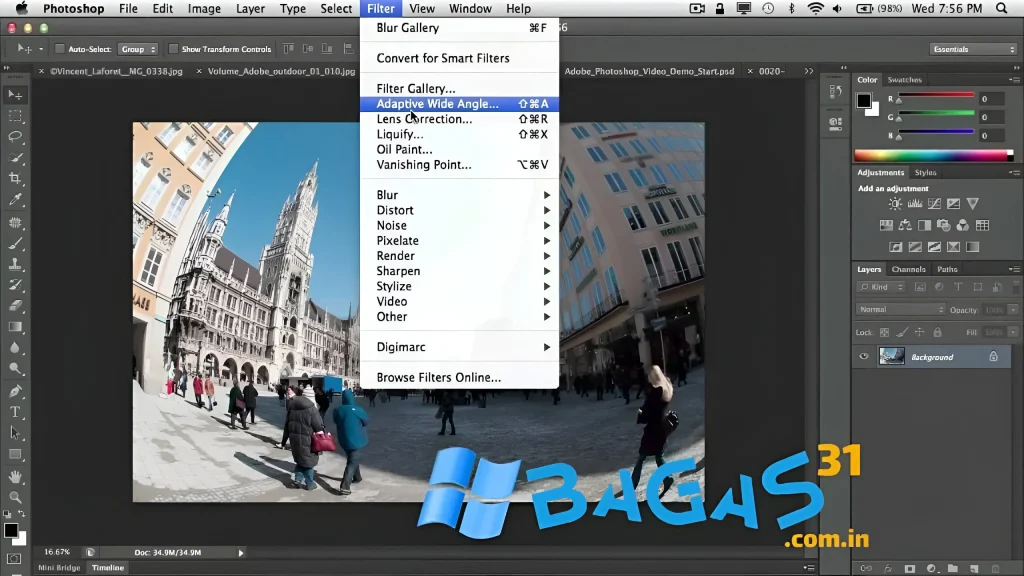Add a Channel Mixer adjustment

point(963,225)
